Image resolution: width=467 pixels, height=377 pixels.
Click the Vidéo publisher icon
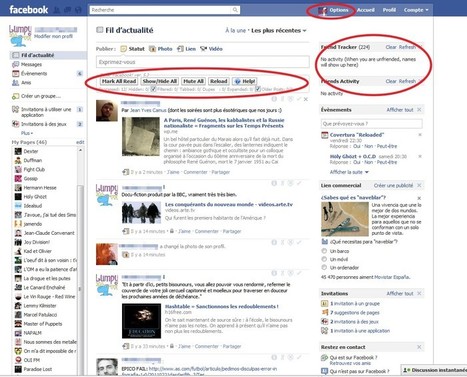click(204, 49)
